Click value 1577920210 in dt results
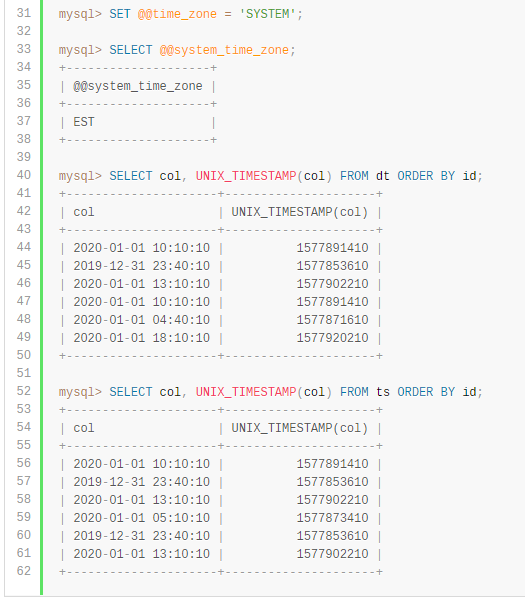 coord(333,338)
